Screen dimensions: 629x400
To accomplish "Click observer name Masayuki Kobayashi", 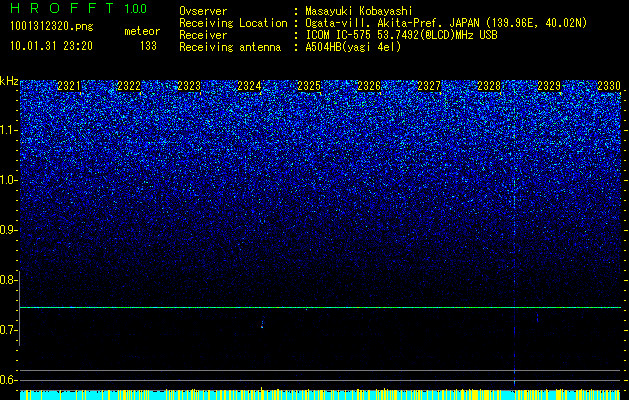I will [359, 11].
